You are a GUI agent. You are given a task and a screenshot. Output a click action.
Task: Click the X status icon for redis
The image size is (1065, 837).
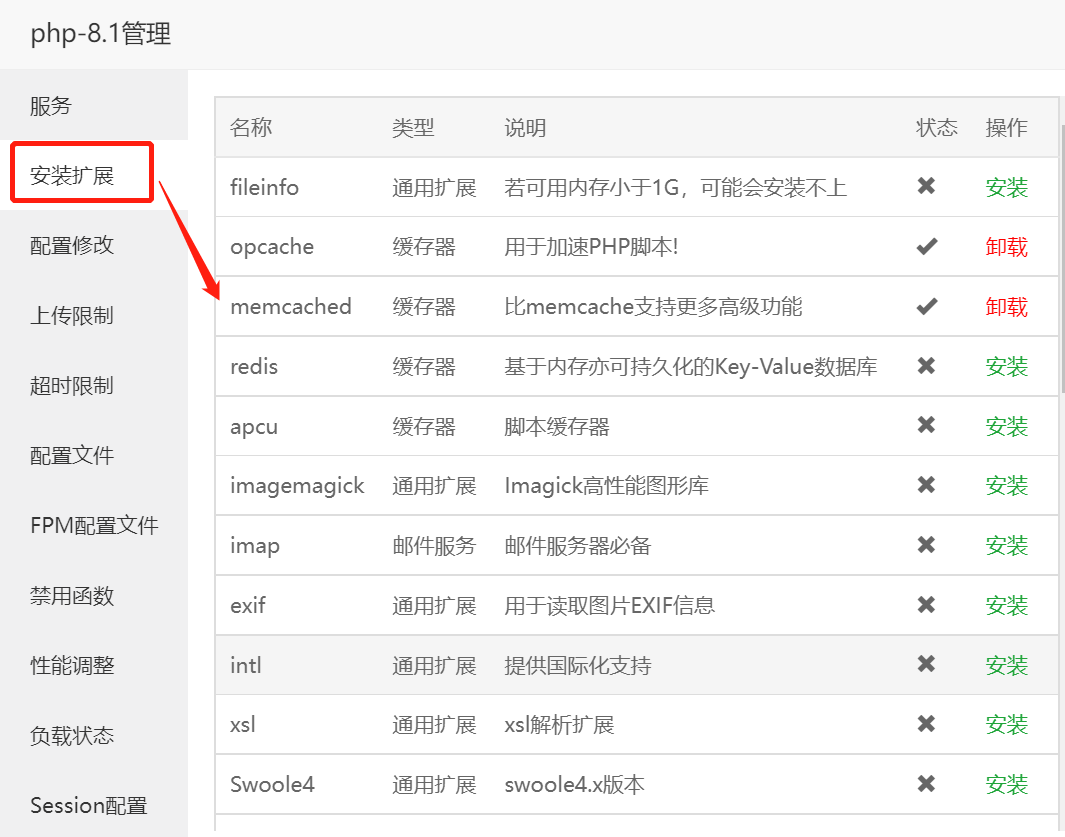point(927,366)
